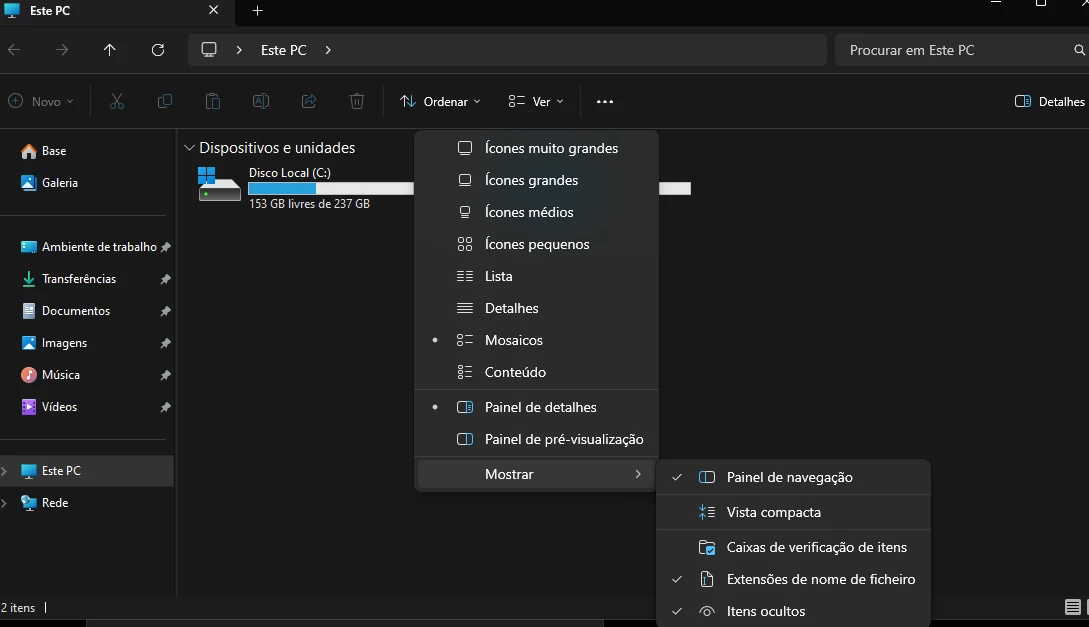1089x627 pixels.
Task: Expand Rede tree node
Action: coord(5,503)
